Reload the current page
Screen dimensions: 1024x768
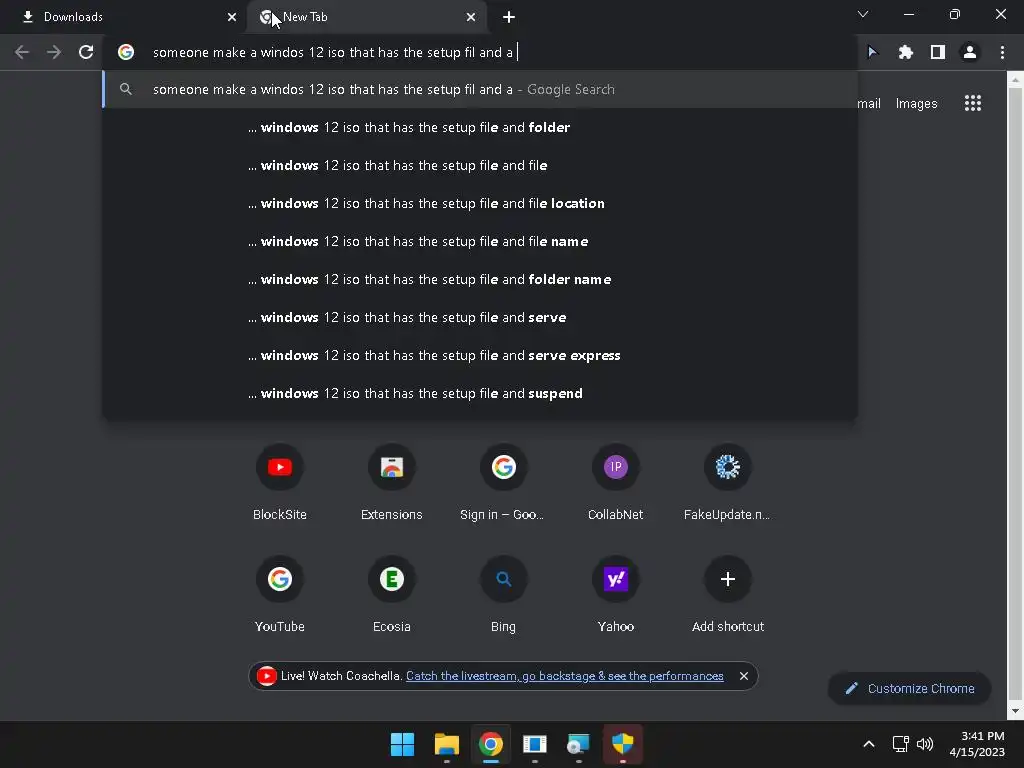86,52
